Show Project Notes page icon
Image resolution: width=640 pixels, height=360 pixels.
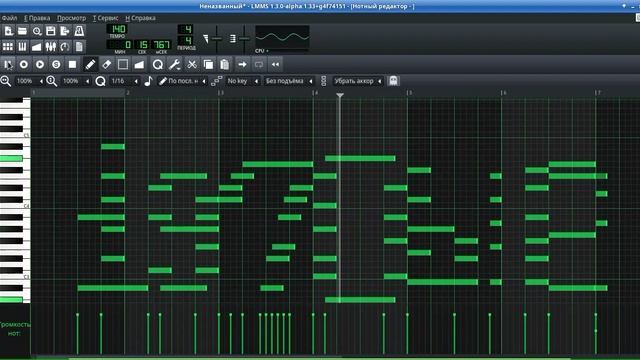pyautogui.click(x=79, y=47)
